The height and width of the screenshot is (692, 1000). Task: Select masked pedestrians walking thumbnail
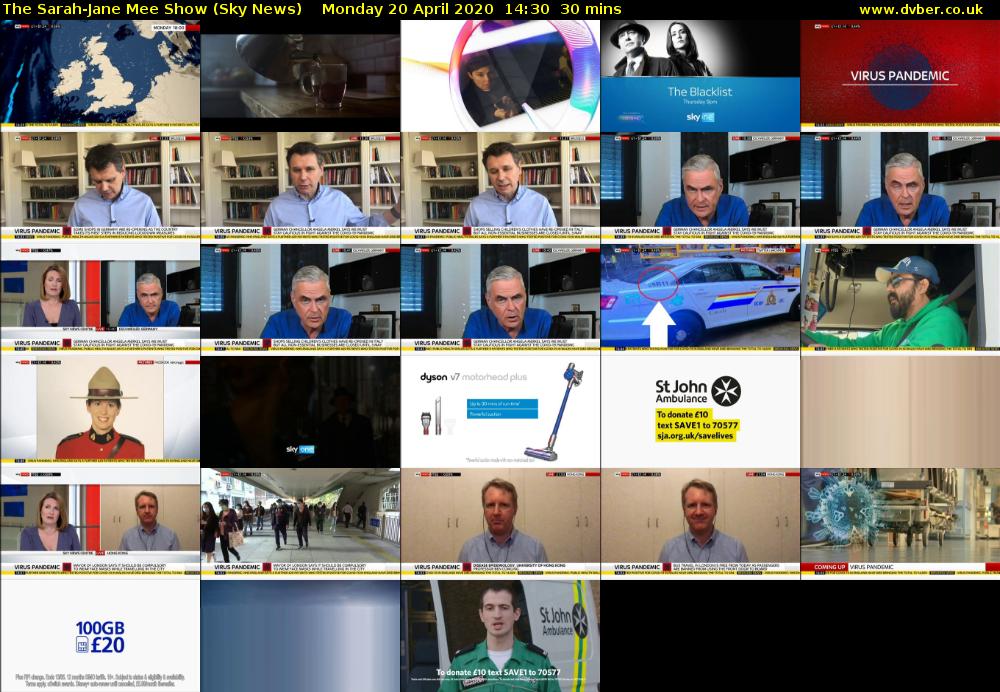pyautogui.click(x=300, y=523)
